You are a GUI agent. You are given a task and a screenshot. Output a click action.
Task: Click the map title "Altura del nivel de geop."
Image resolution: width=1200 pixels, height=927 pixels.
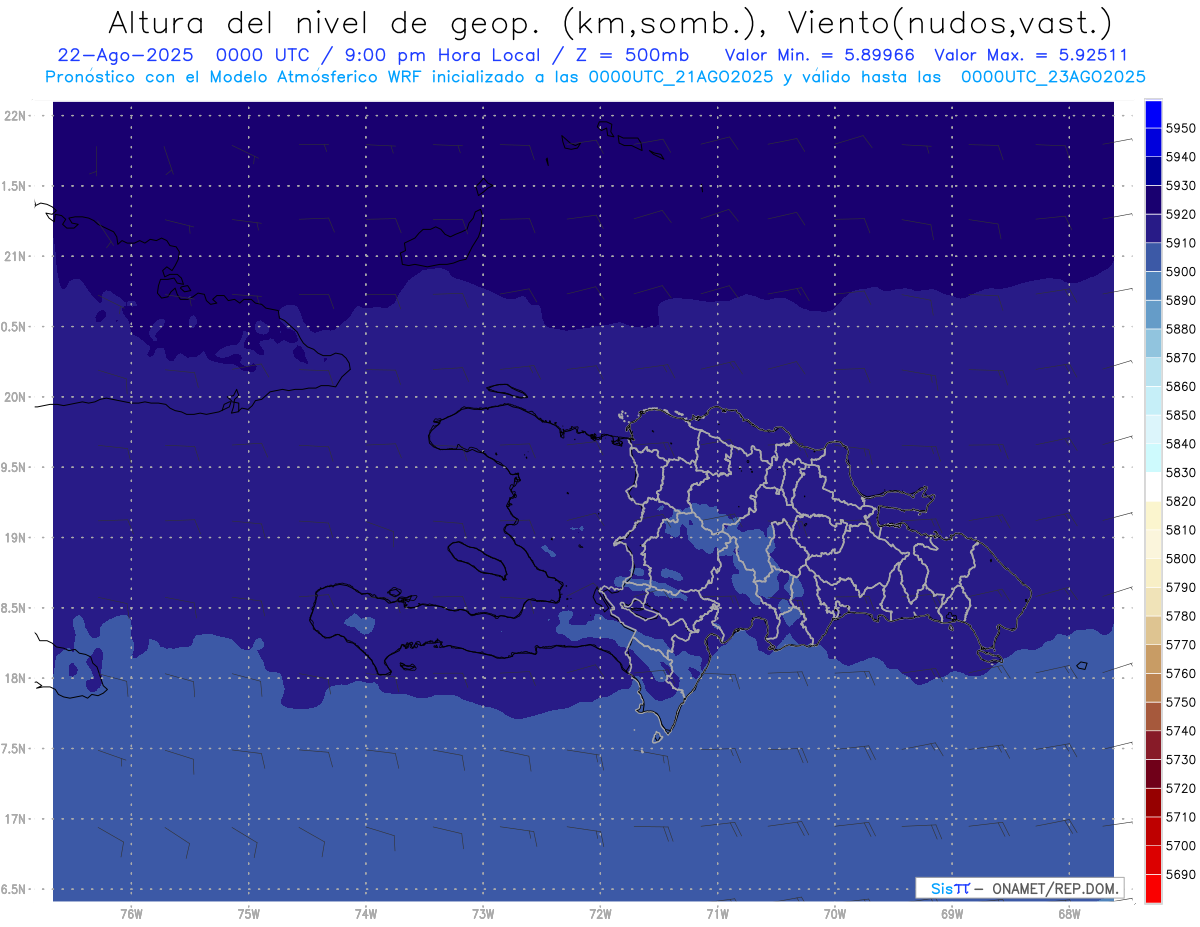point(324,22)
